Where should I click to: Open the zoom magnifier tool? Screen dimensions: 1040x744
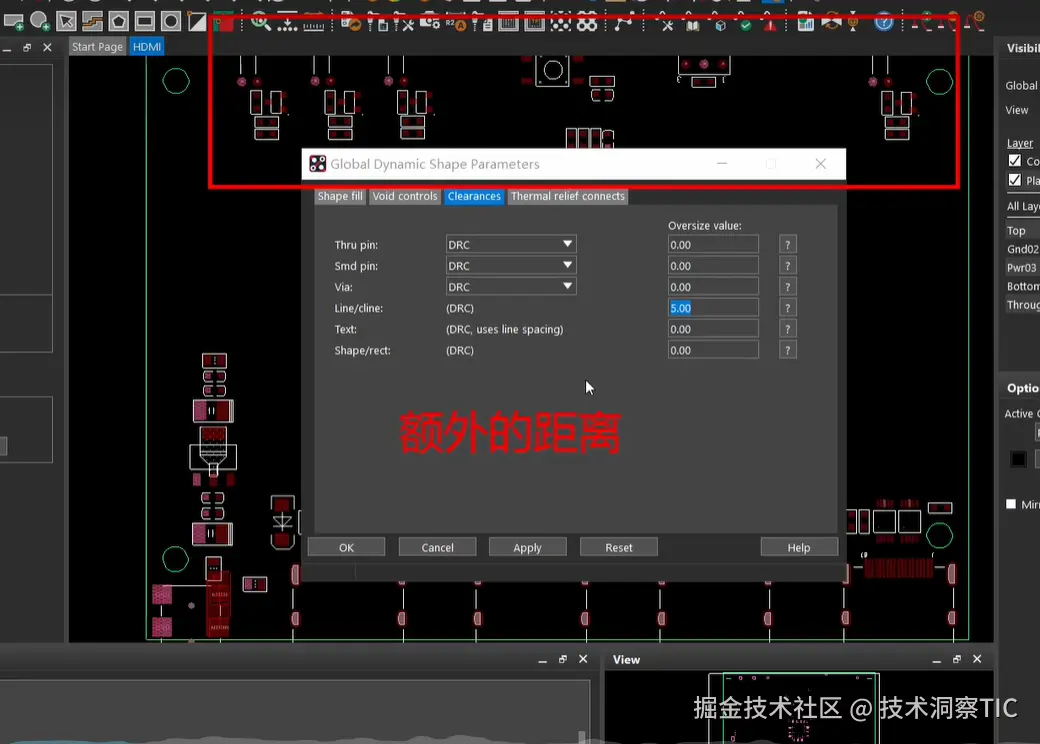click(x=261, y=23)
